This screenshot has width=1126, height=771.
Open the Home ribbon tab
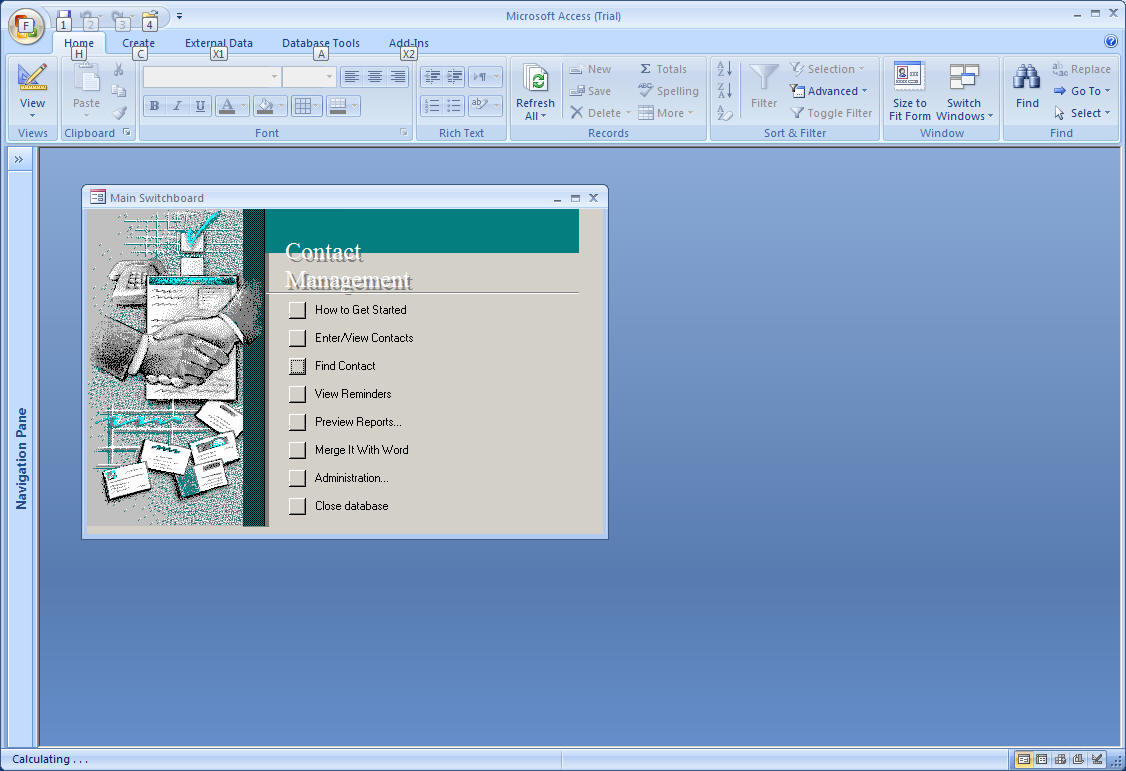79,43
